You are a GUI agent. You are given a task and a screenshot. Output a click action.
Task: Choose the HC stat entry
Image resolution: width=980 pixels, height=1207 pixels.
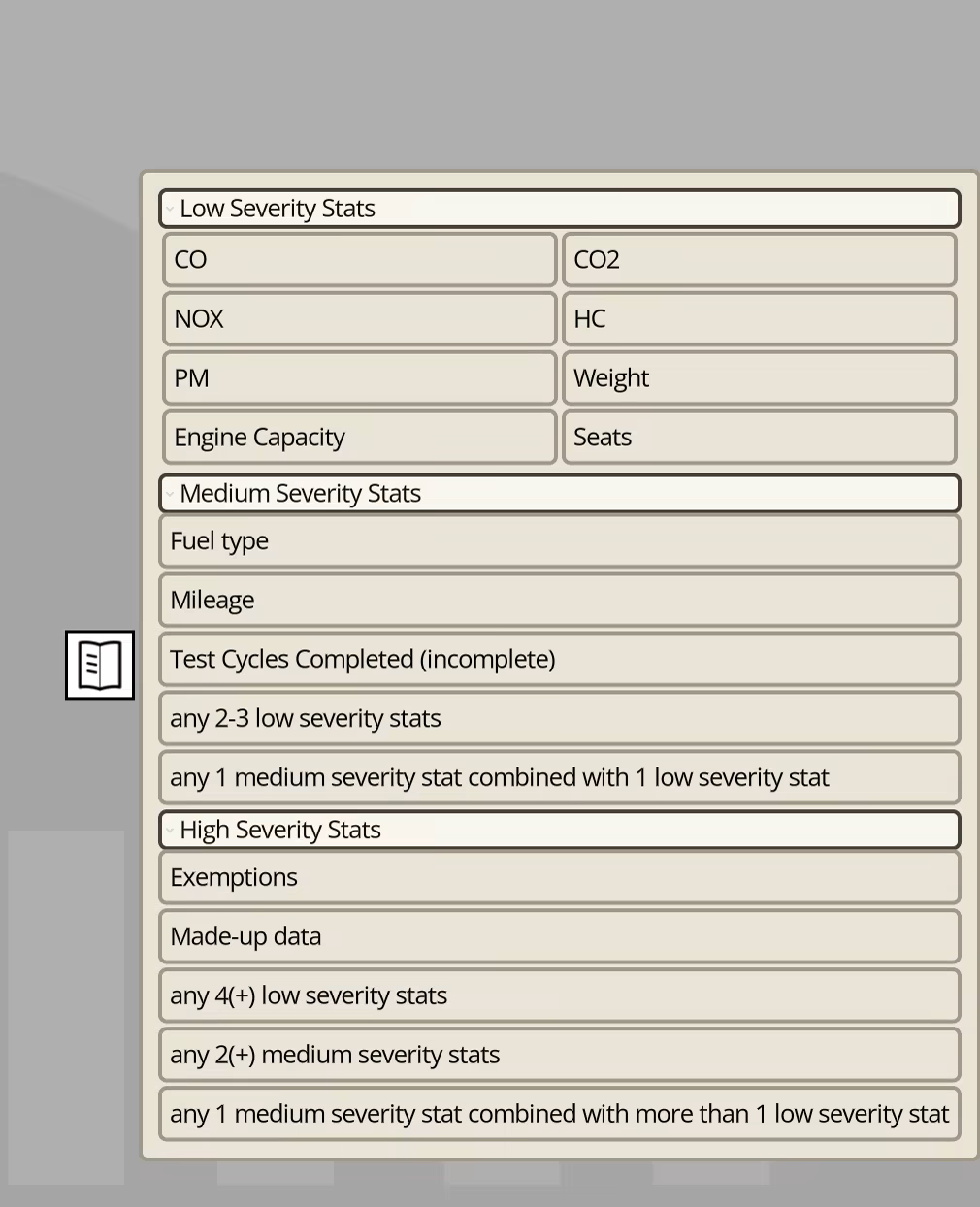tap(759, 319)
